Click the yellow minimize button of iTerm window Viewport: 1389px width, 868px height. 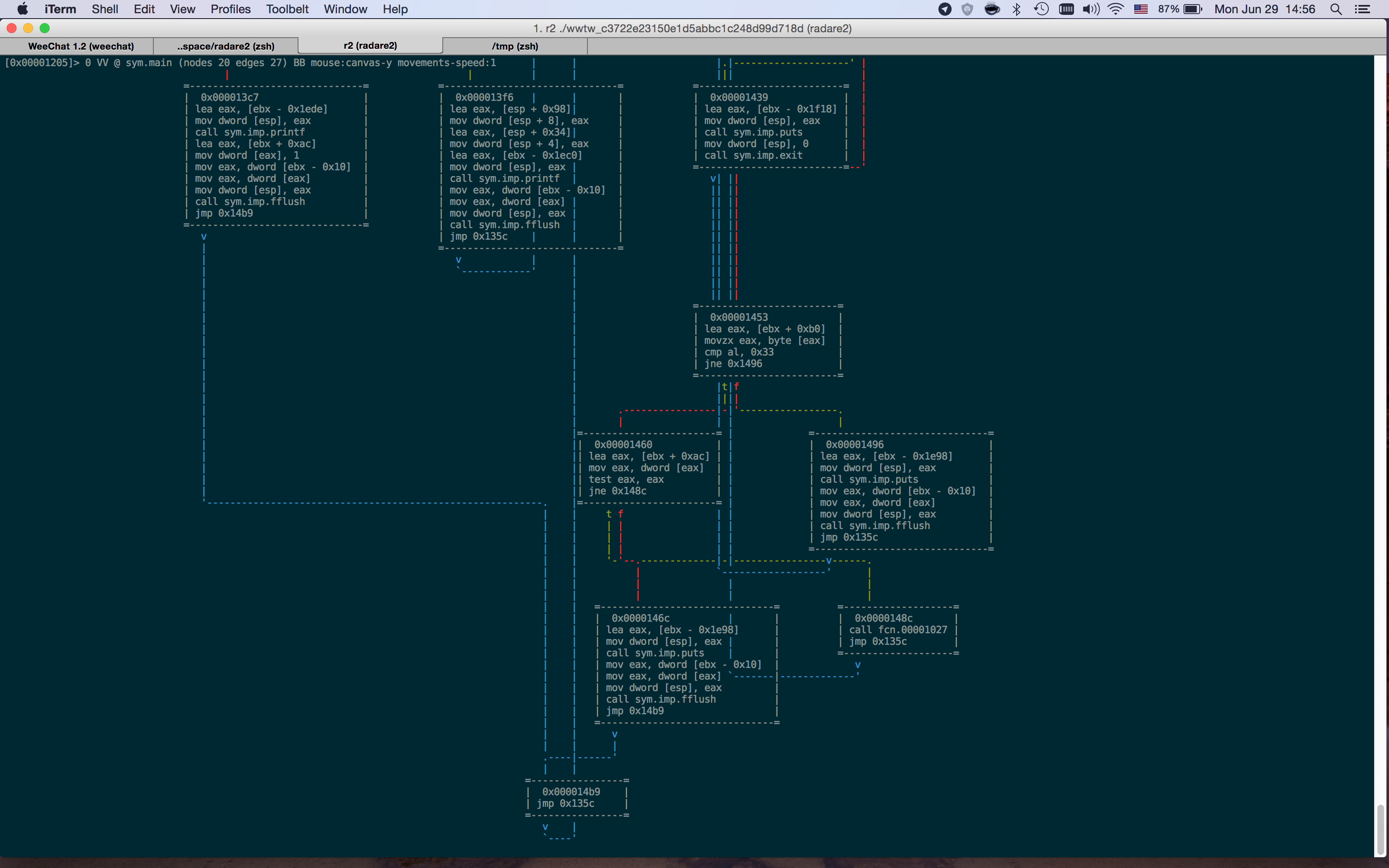pos(28,28)
